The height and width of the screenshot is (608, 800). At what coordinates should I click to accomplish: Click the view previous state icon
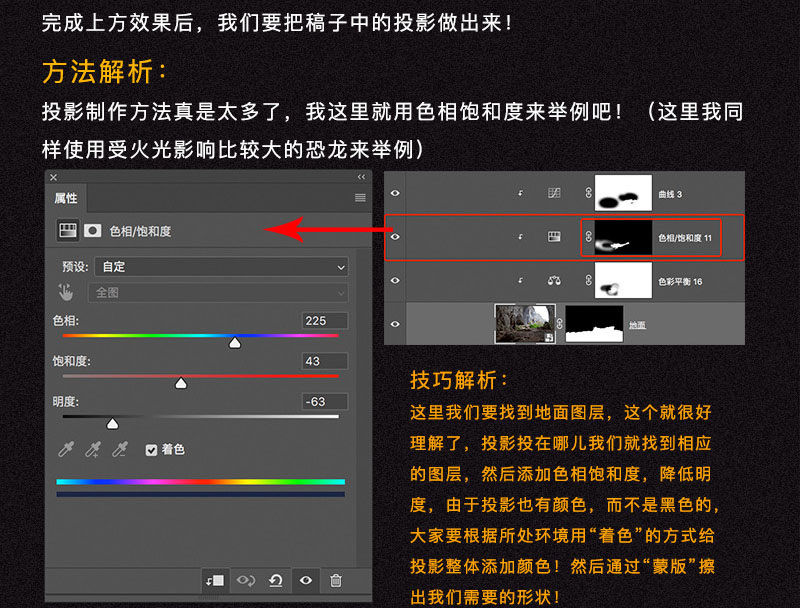[x=244, y=580]
